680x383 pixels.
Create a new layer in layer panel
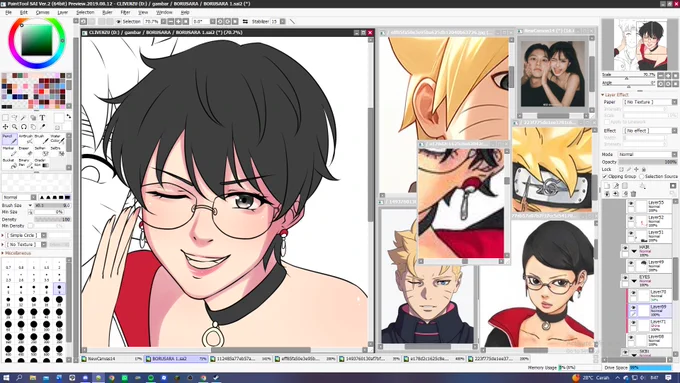click(607, 186)
